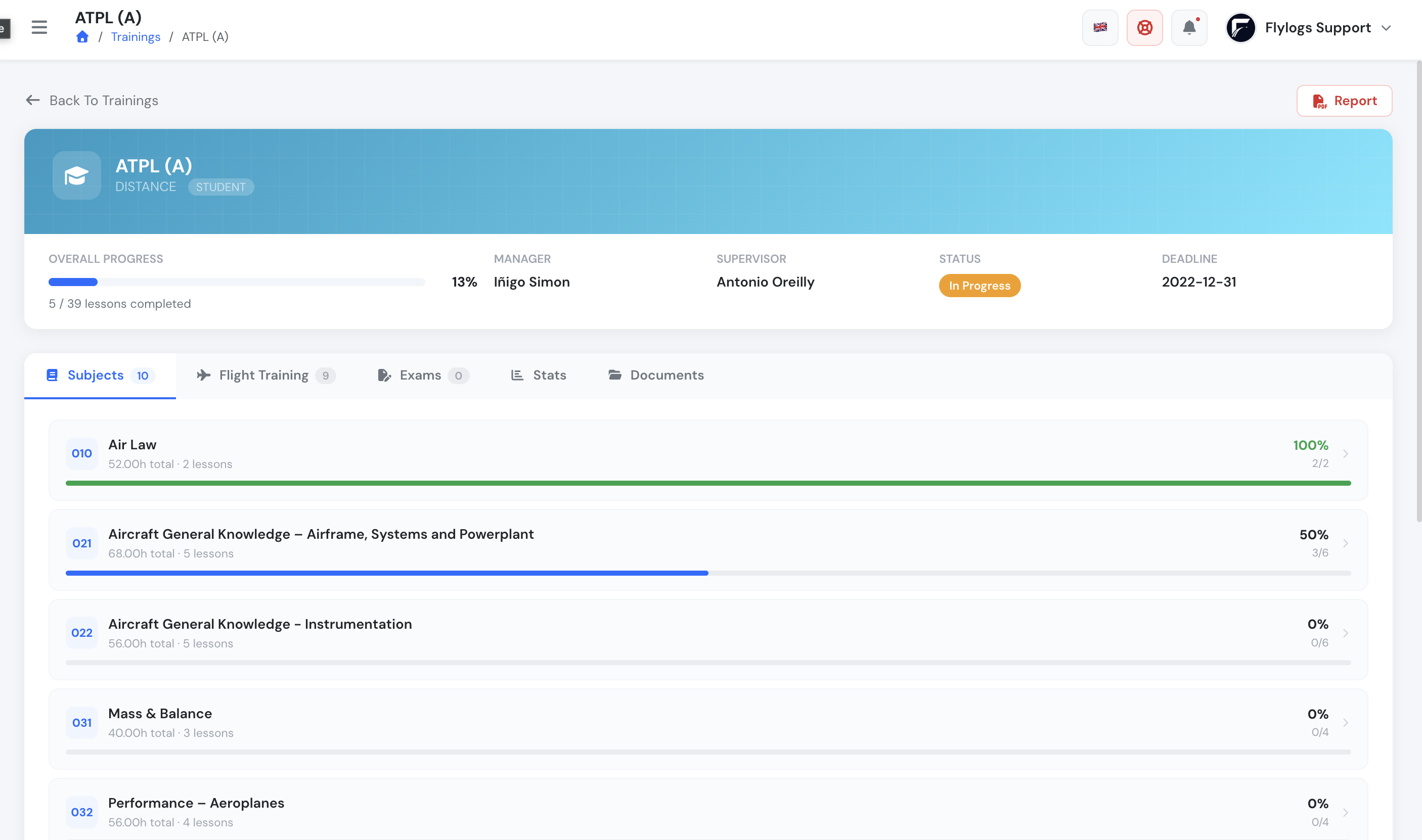Expand the Flylogs Support user dropdown
This screenshot has width=1422, height=840.
coord(1386,28)
